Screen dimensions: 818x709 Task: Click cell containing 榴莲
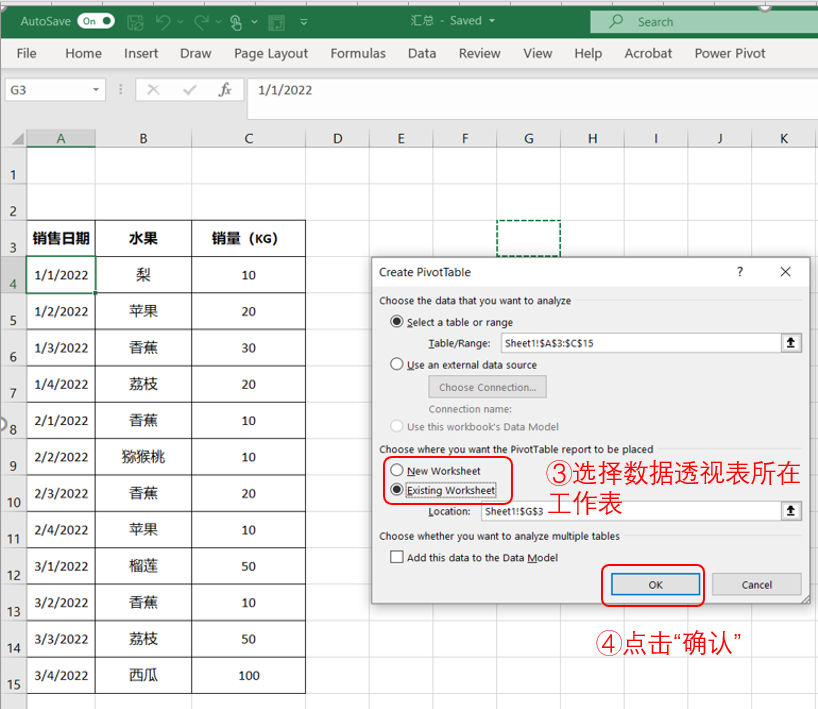coord(143,566)
